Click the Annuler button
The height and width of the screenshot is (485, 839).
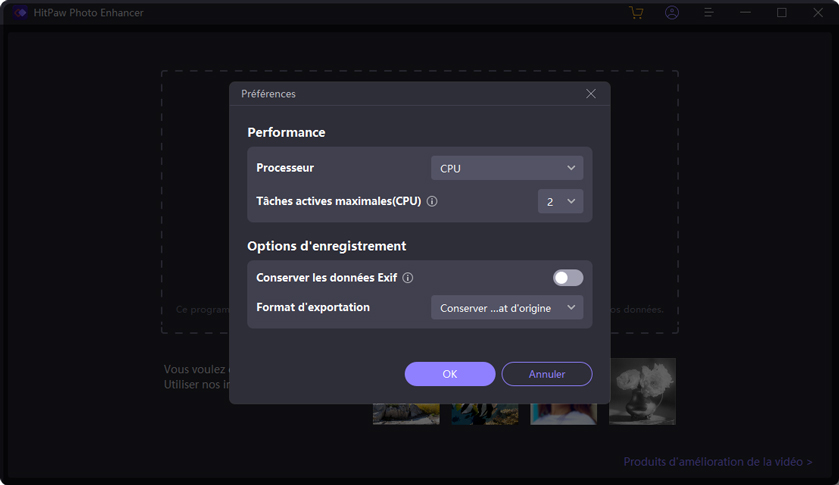point(547,374)
